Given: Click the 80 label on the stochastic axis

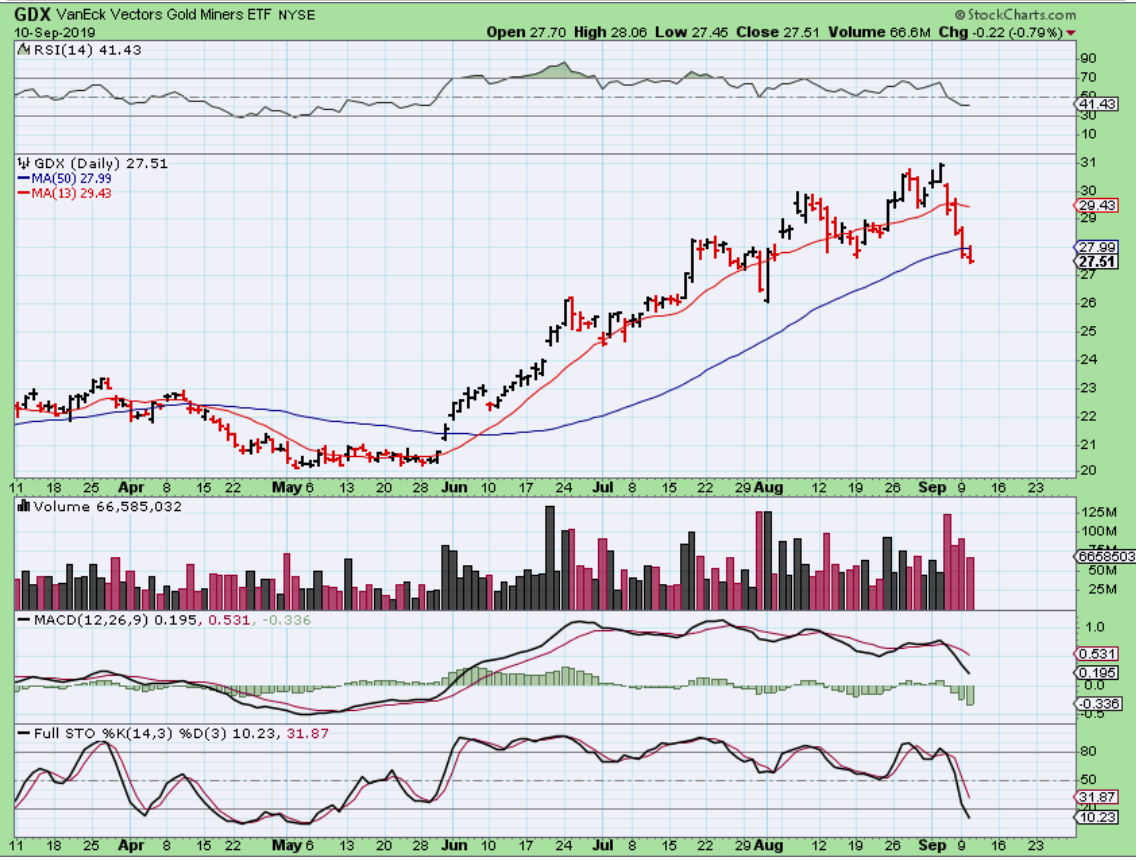Looking at the screenshot, I should coord(1087,752).
